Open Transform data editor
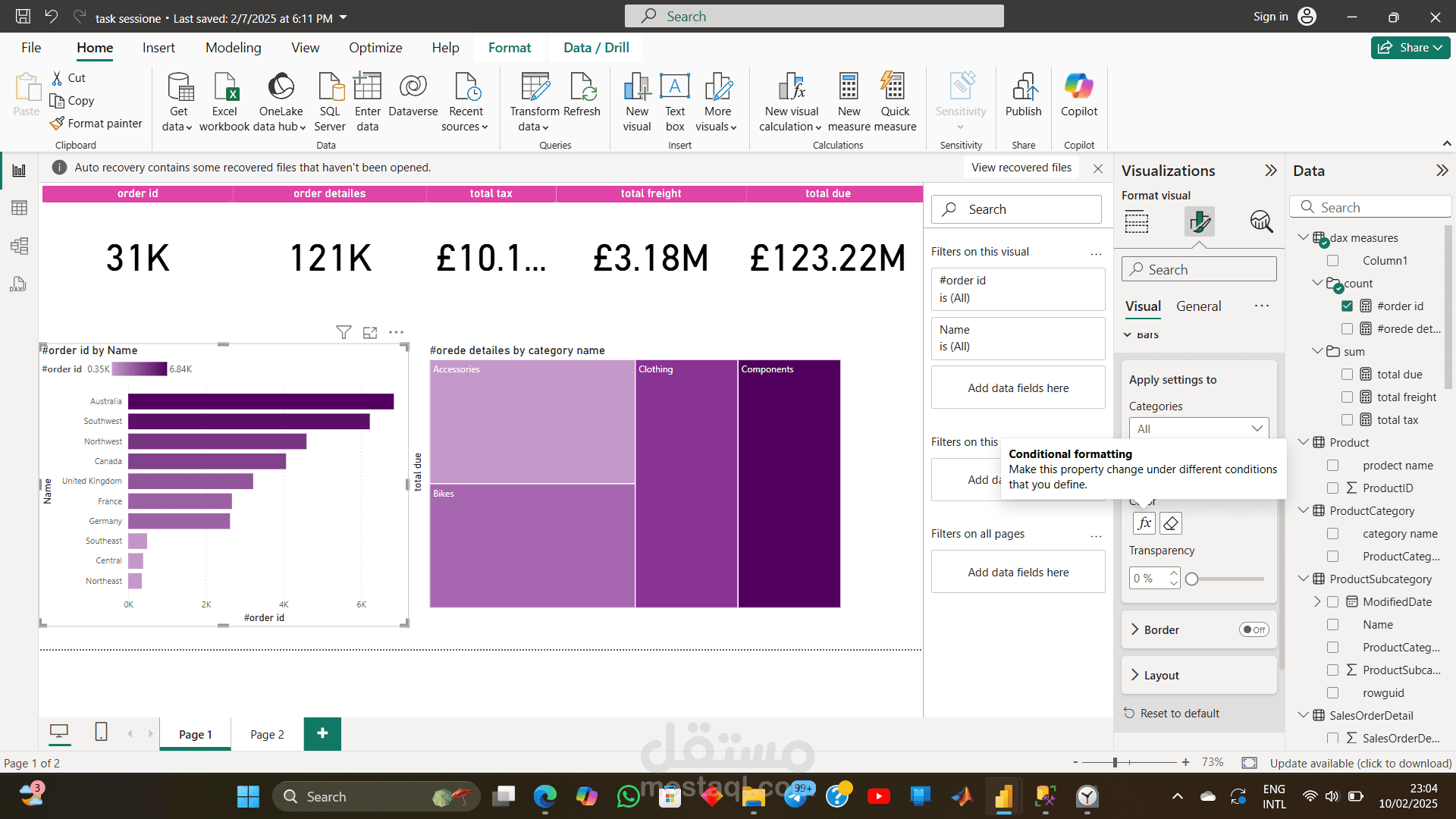This screenshot has width=1456, height=819. (534, 102)
